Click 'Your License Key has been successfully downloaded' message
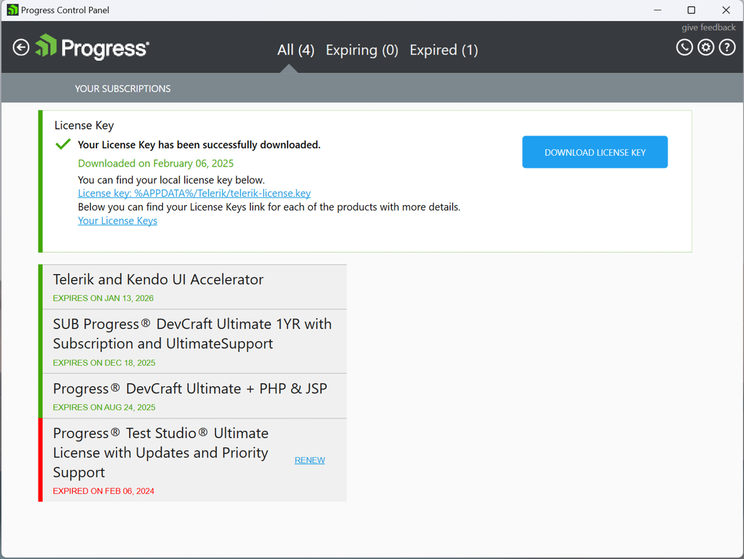 [199, 145]
